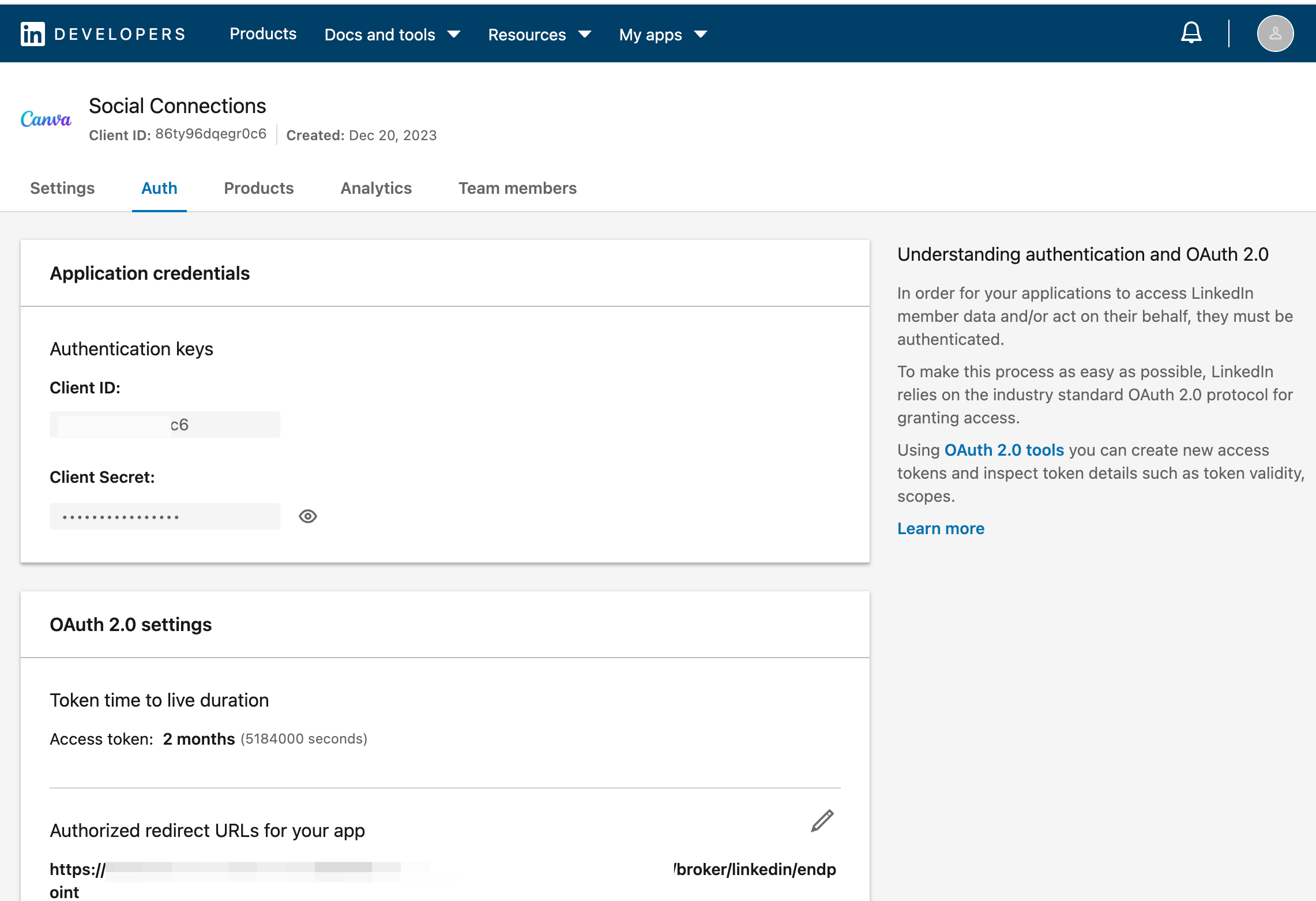Expand the Resources dropdown

point(540,35)
